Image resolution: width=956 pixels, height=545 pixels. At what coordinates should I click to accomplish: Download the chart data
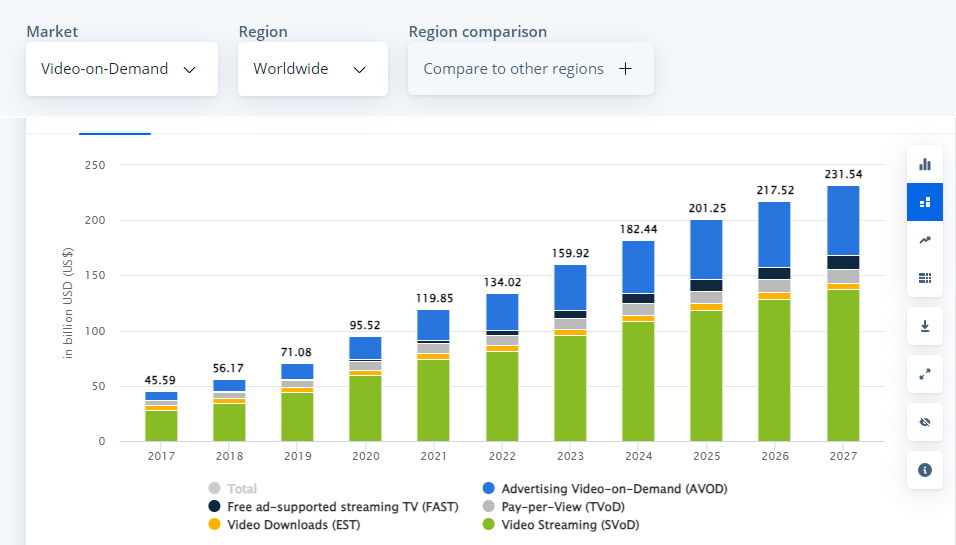click(925, 326)
